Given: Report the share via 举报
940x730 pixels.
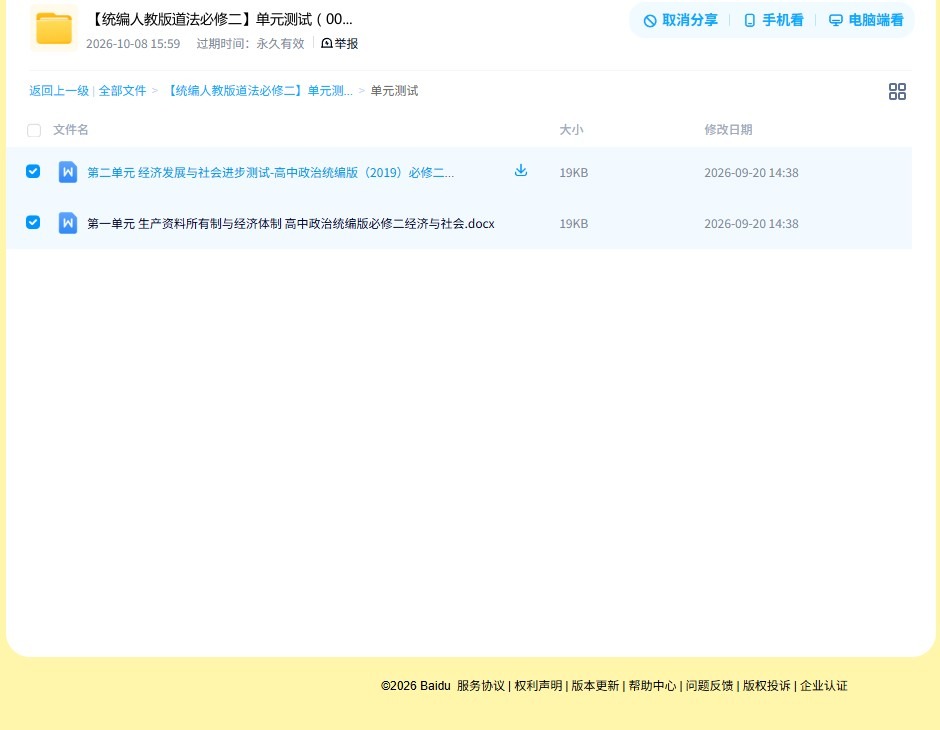Looking at the screenshot, I should coord(340,43).
